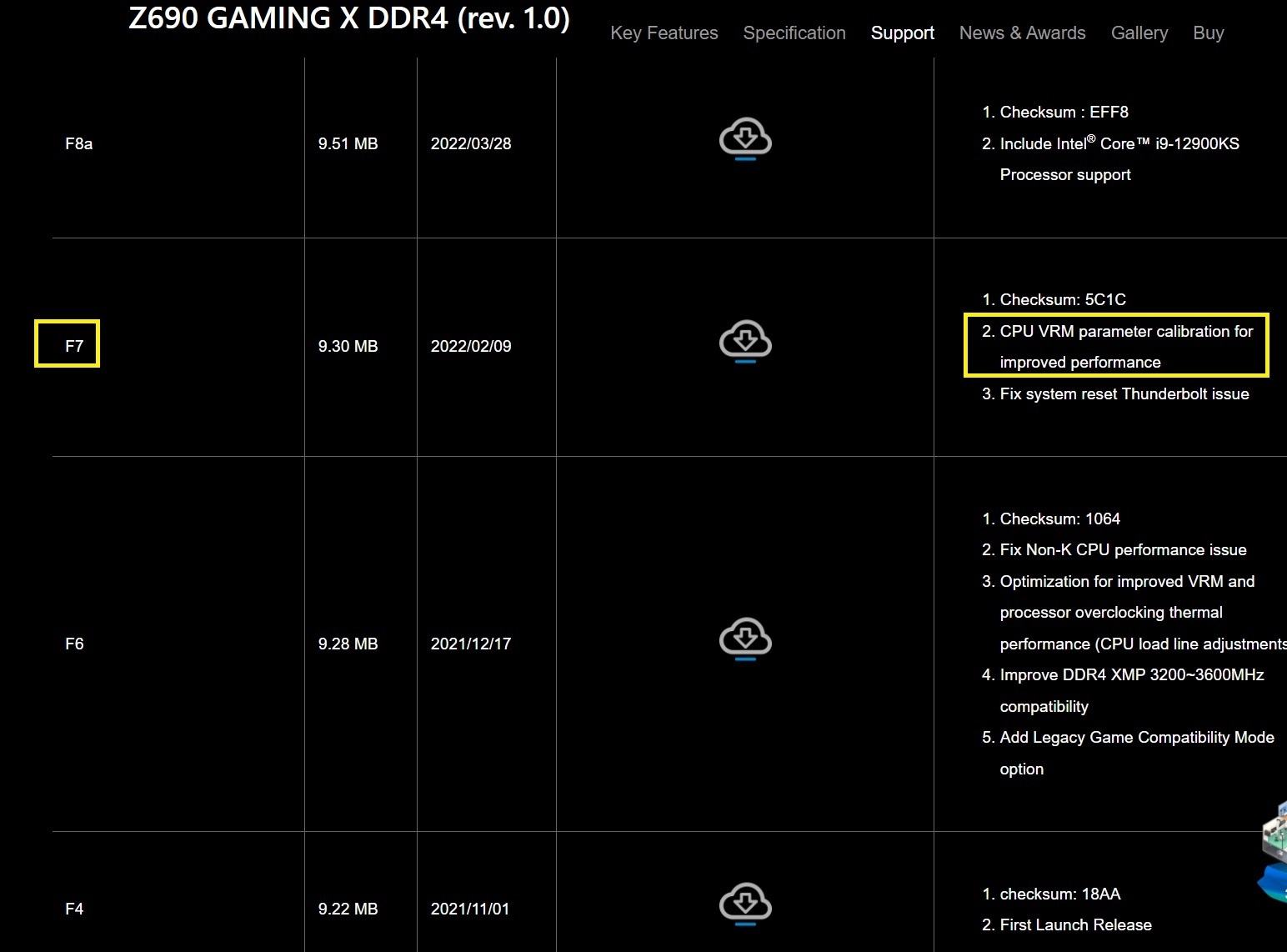Image resolution: width=1287 pixels, height=952 pixels.
Task: Download the F8a BIOS via cloud icon
Action: pyautogui.click(x=745, y=139)
